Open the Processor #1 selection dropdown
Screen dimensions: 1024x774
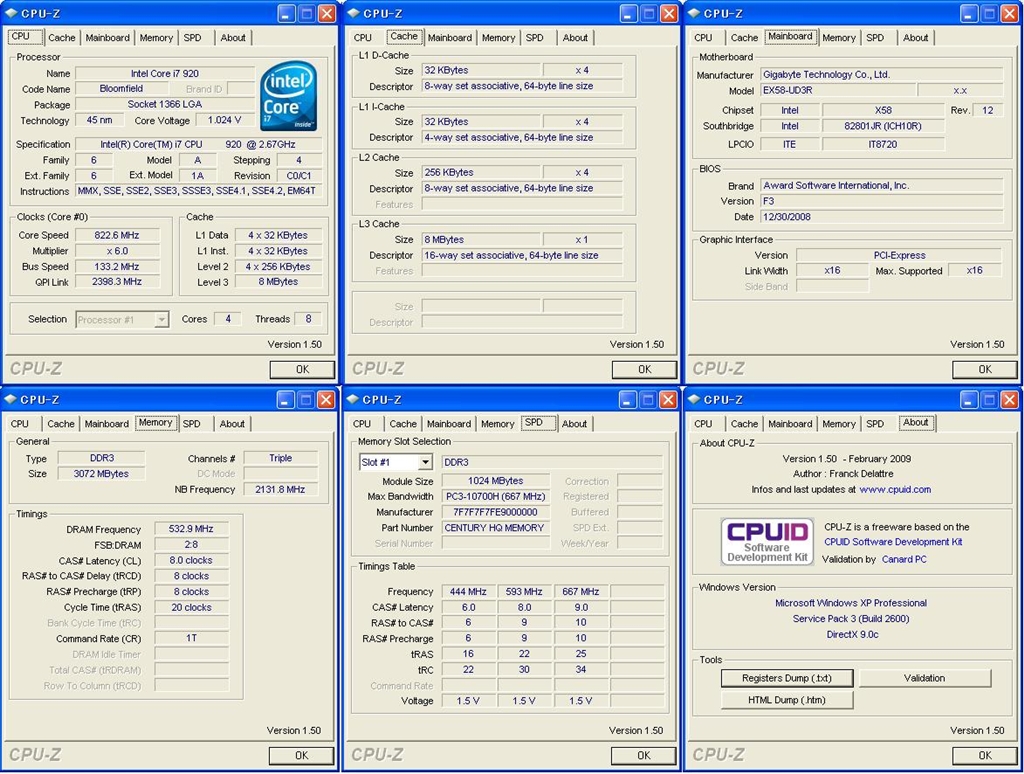[x=161, y=319]
